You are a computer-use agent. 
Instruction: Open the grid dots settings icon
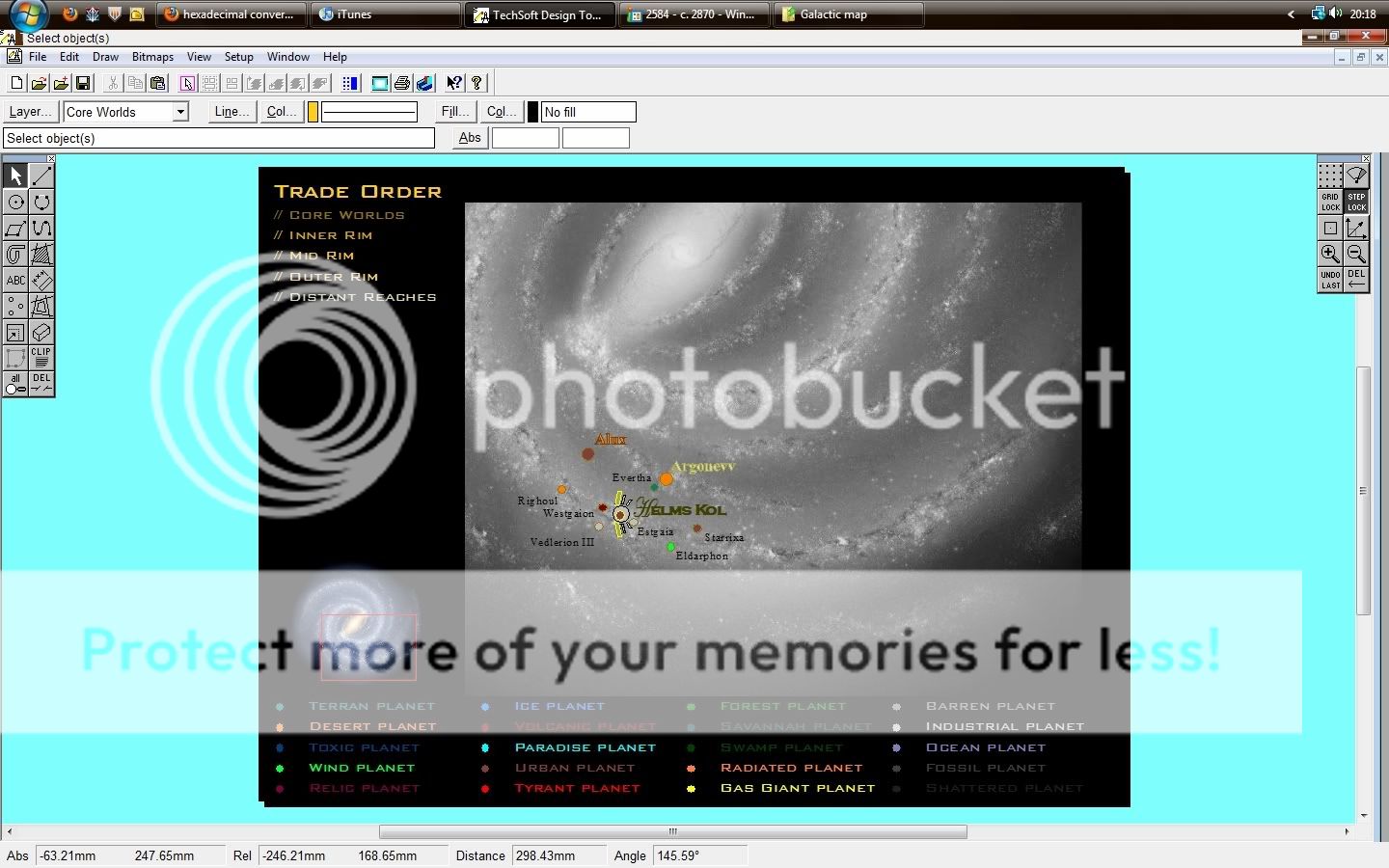(x=1330, y=176)
